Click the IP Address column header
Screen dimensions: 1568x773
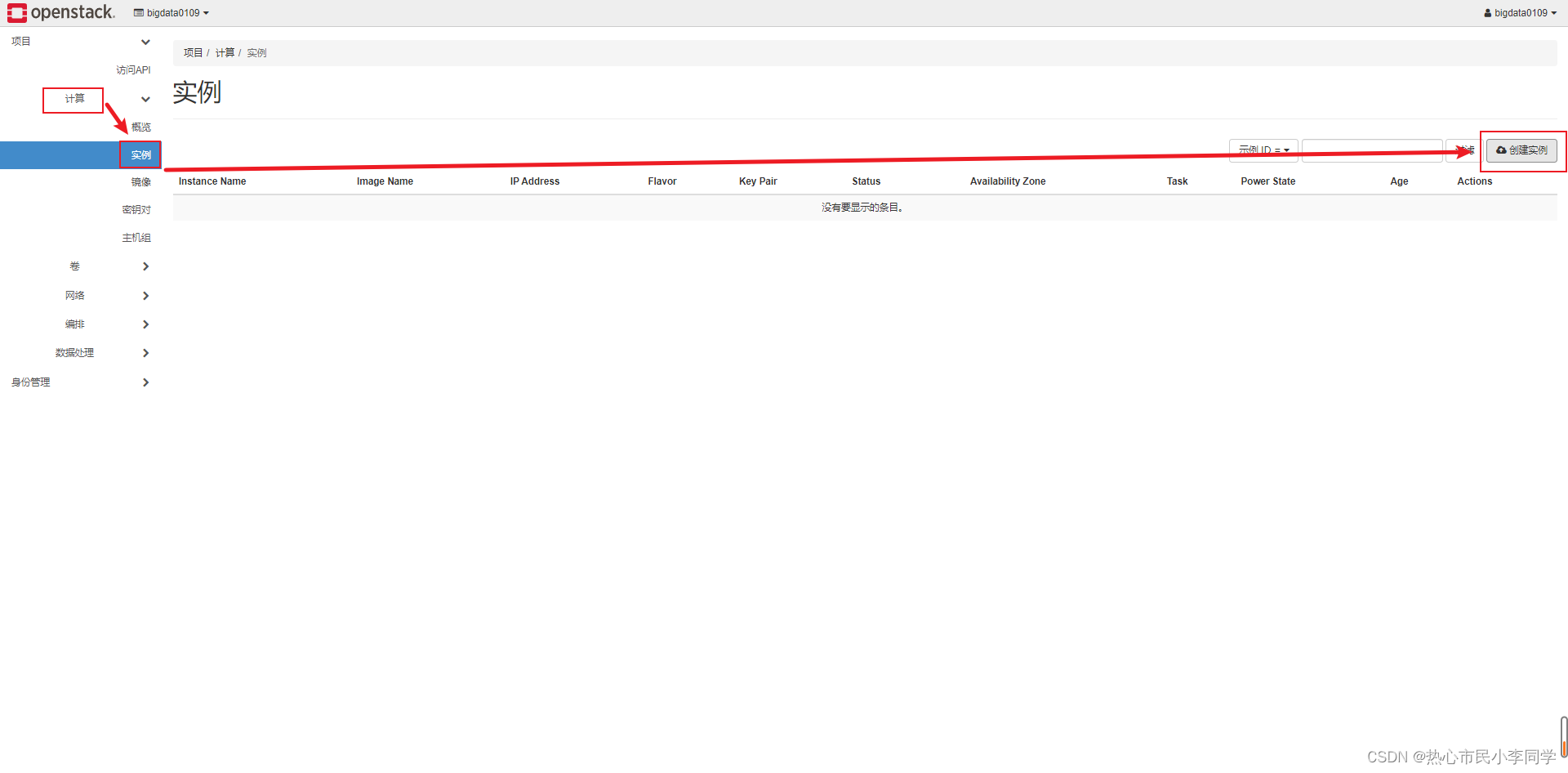[535, 181]
